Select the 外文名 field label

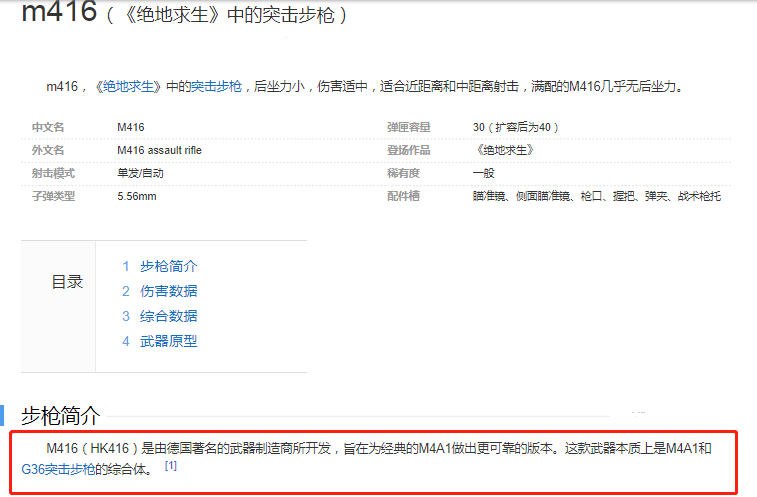click(48, 150)
